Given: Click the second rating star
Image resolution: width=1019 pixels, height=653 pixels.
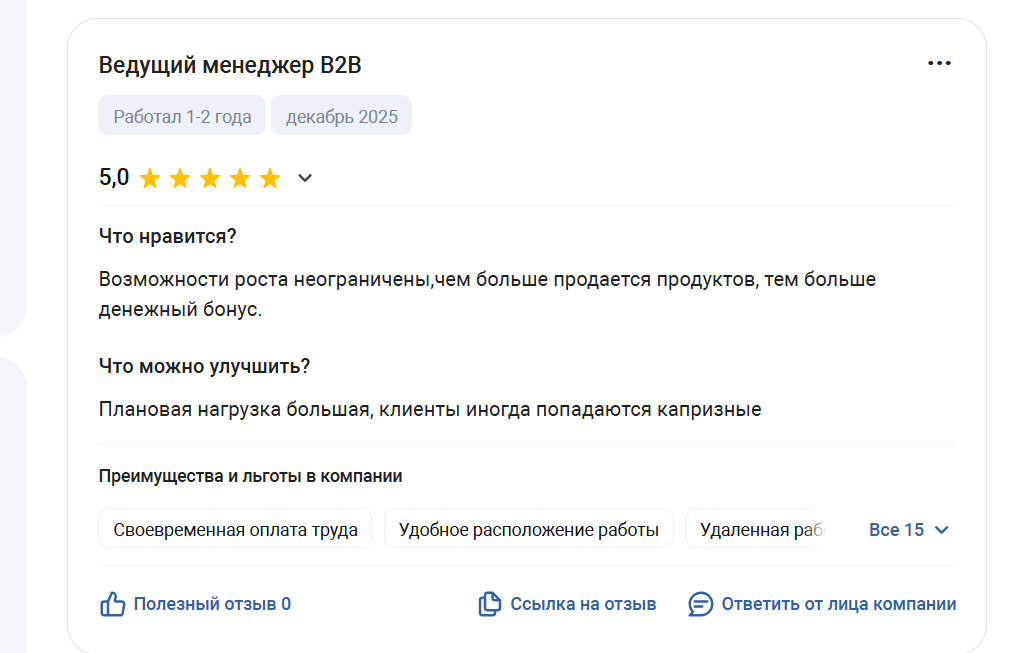Looking at the screenshot, I should pyautogui.click(x=180, y=179).
